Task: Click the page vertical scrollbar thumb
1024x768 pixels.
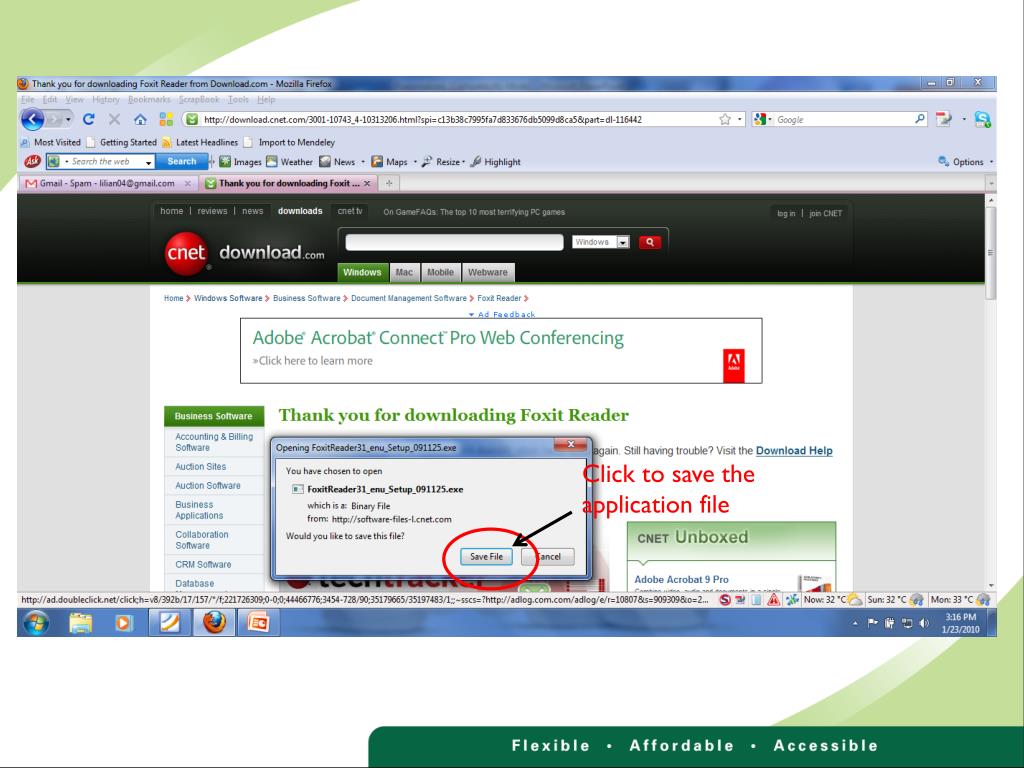Action: pyautogui.click(x=991, y=252)
